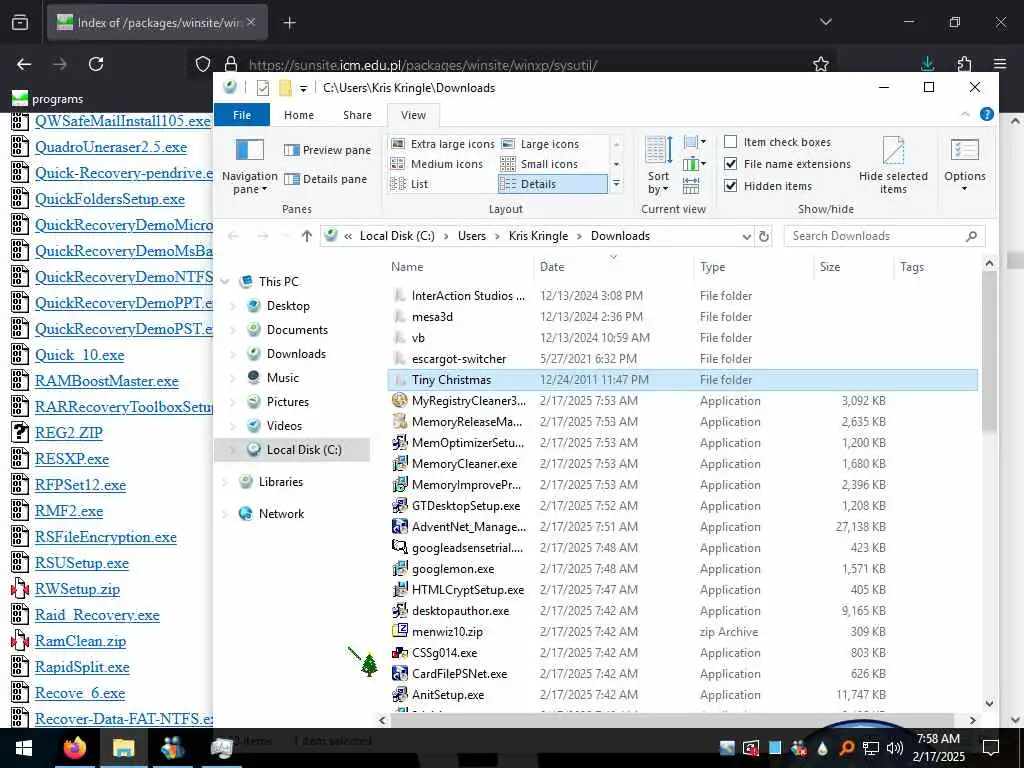Open the Windows Start menu
This screenshot has width=1024, height=768.
pyautogui.click(x=24, y=748)
